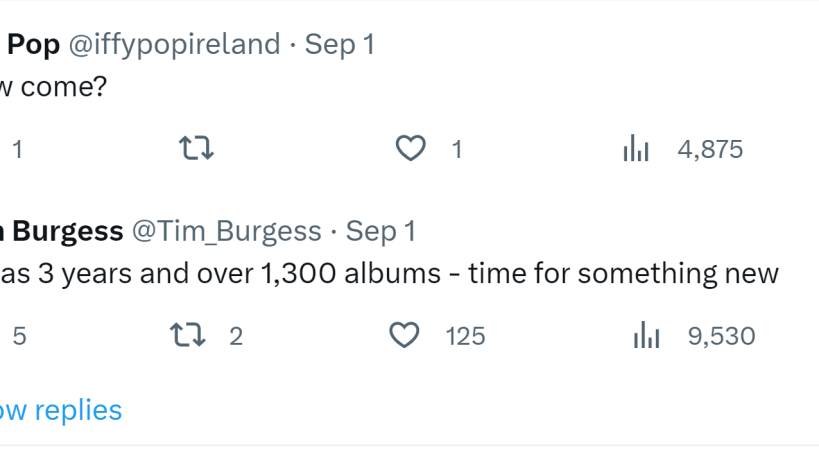Open @Tim_Burgess profile handle
Viewport: 819px width, 452px height.
[x=227, y=231]
